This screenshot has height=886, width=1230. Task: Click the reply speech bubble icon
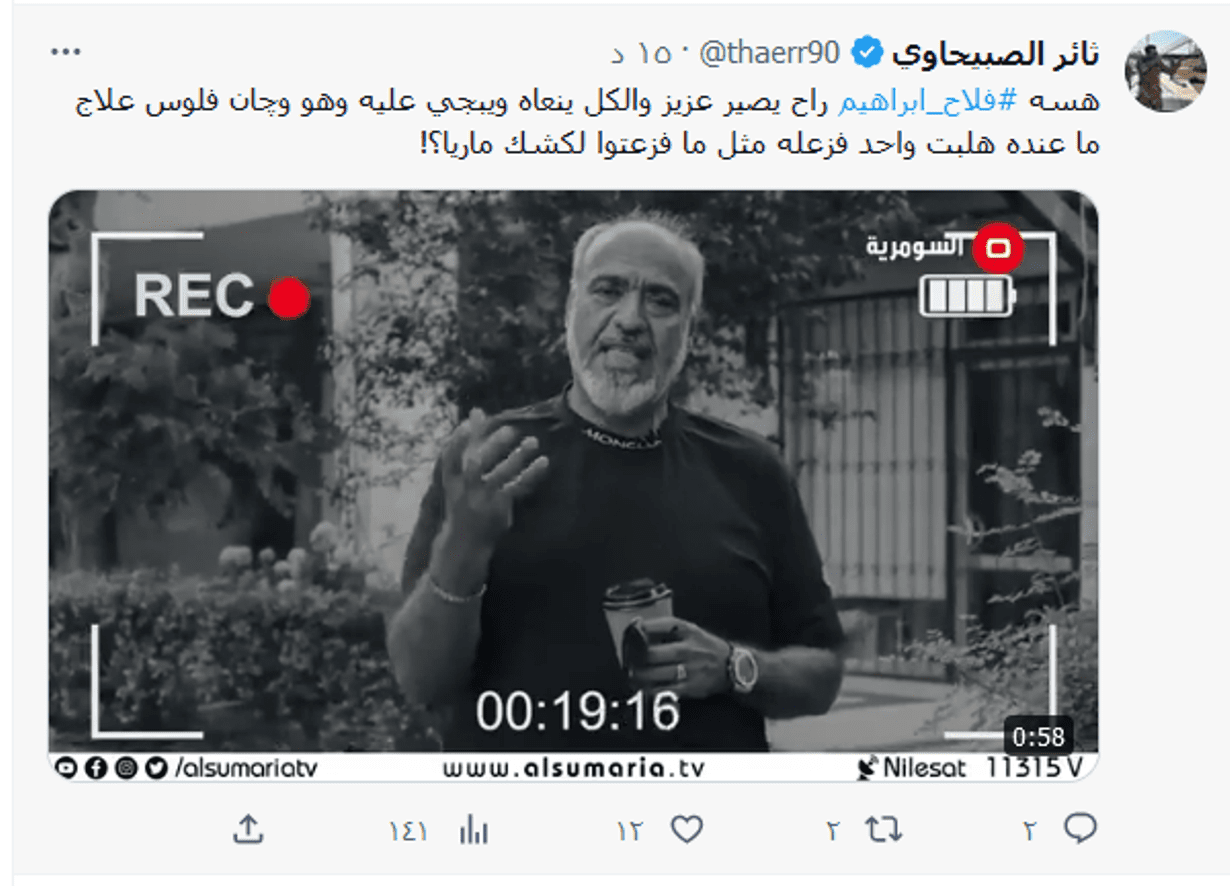point(1080,829)
